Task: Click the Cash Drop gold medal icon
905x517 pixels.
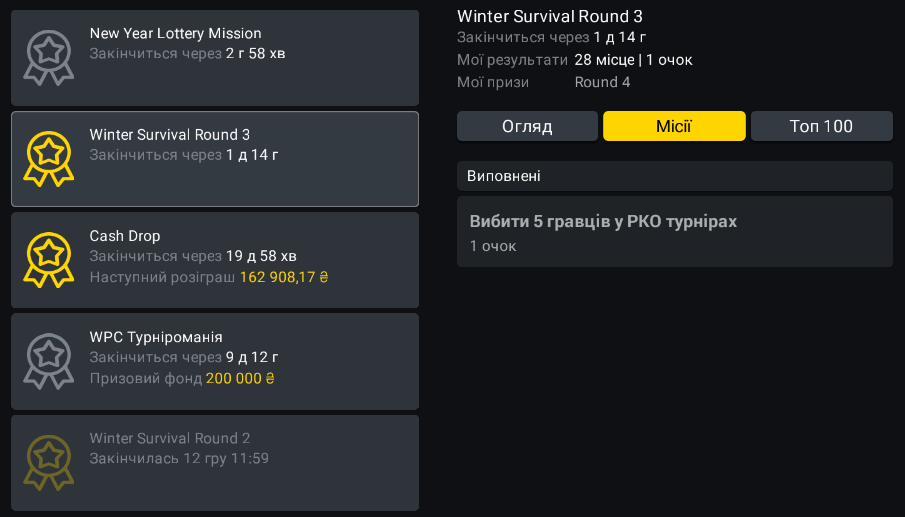Action: click(49, 259)
